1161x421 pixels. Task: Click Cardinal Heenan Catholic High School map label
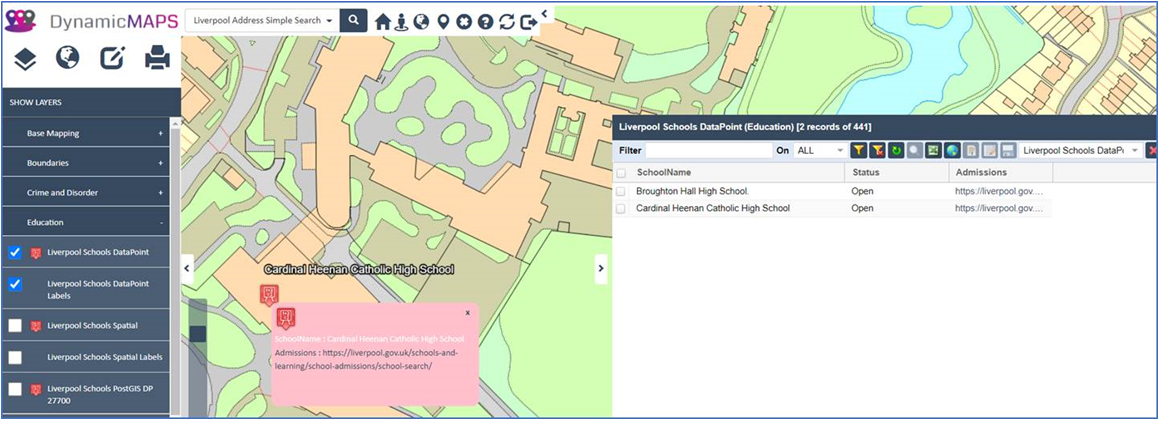[x=358, y=270]
